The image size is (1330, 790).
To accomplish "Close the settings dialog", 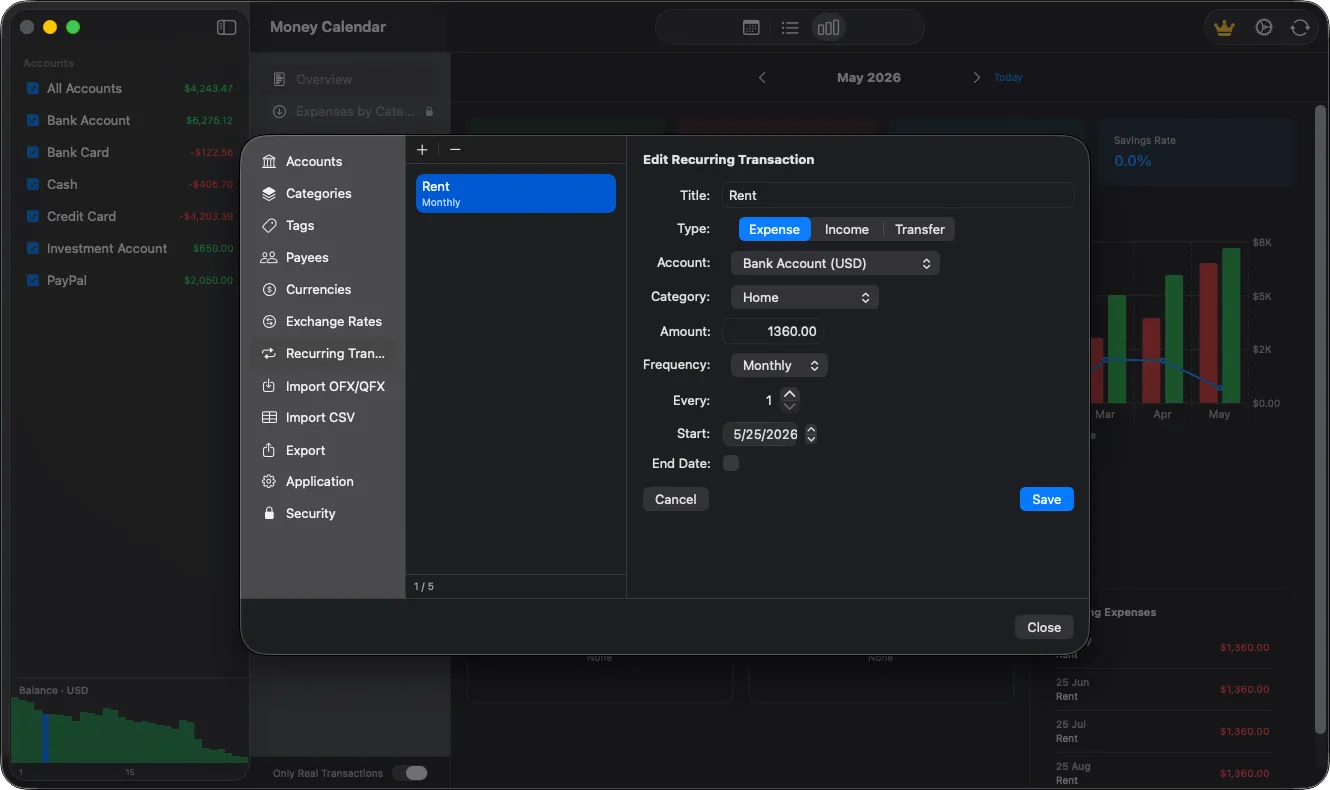I will (1044, 627).
